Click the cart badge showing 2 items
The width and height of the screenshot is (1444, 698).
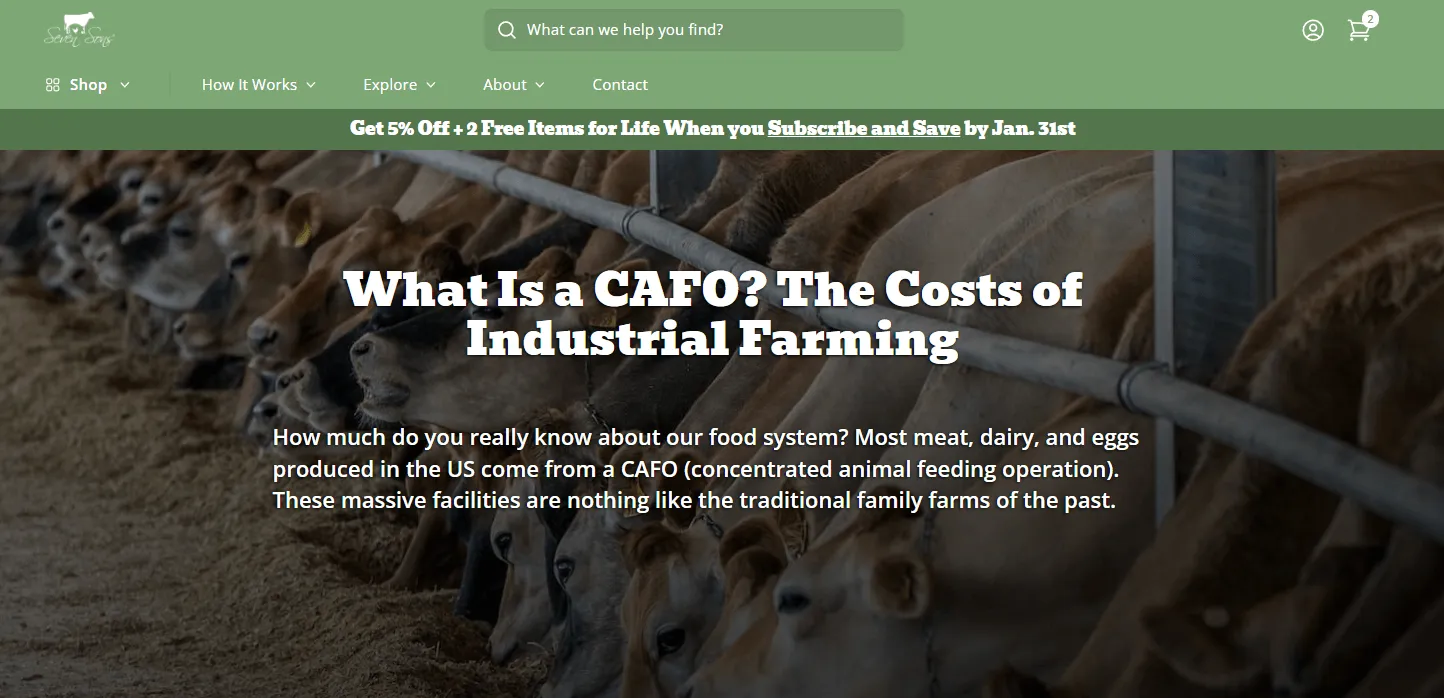pyautogui.click(x=1370, y=18)
